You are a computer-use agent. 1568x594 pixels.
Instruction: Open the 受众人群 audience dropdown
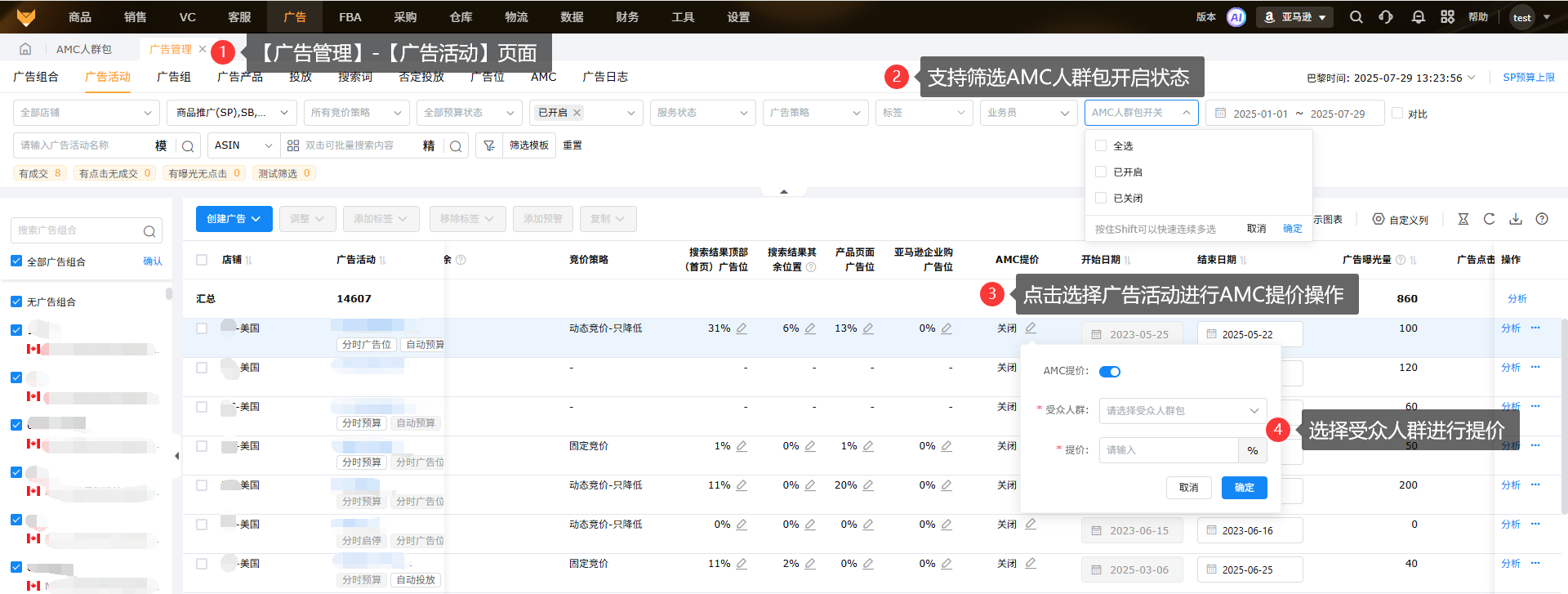[1183, 411]
